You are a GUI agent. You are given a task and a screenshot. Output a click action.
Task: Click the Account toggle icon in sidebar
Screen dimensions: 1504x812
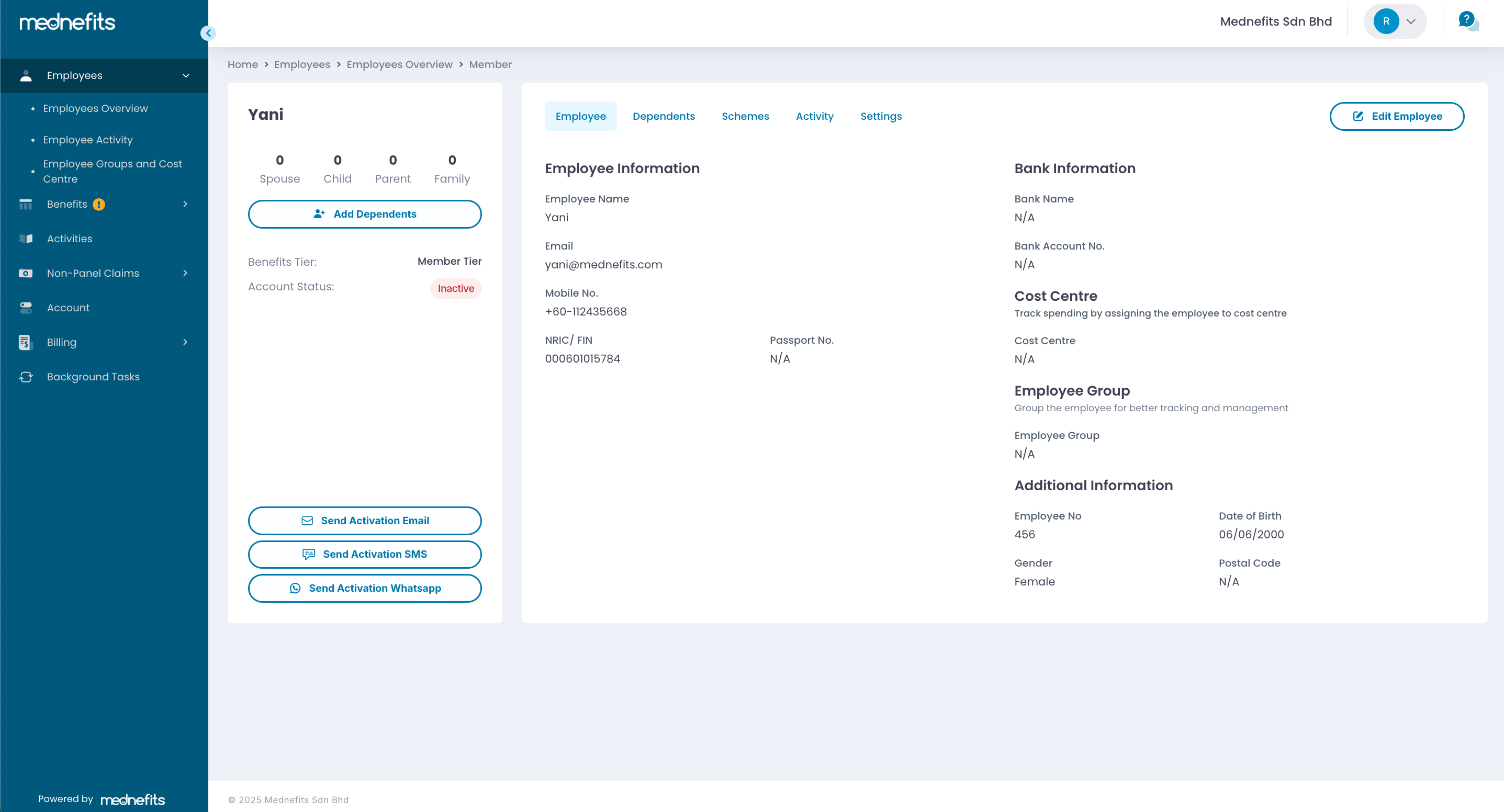(26, 308)
